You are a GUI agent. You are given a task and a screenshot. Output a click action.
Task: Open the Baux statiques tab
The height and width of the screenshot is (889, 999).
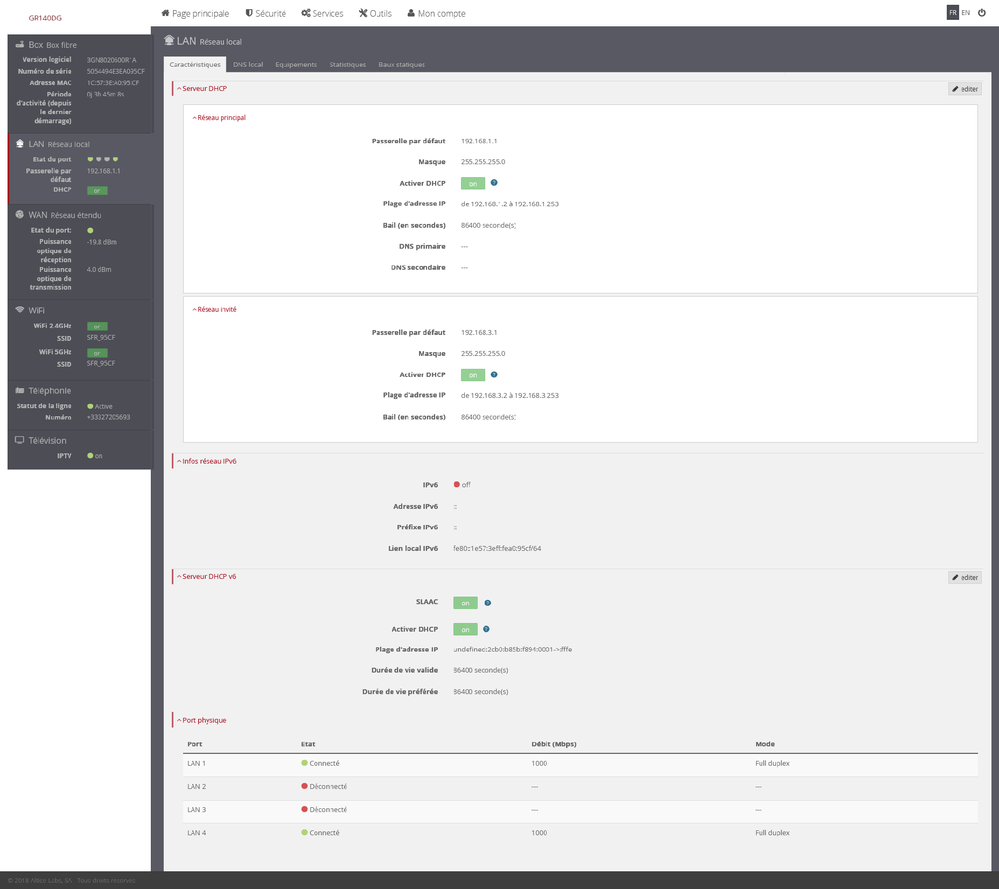click(401, 64)
